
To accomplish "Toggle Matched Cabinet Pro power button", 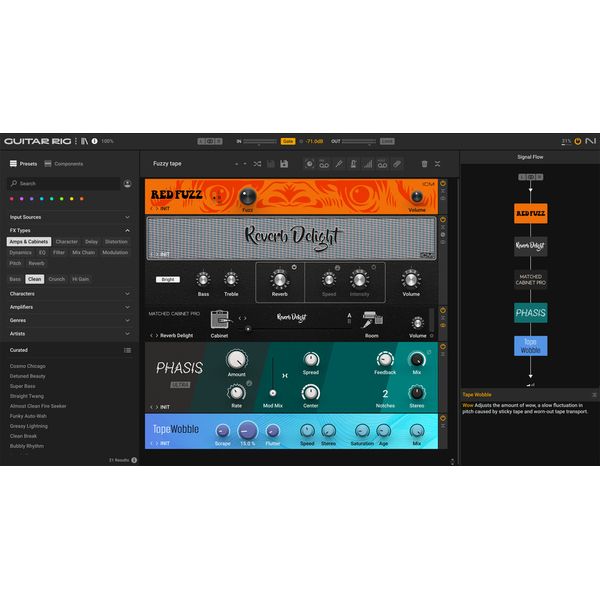I will (x=443, y=310).
